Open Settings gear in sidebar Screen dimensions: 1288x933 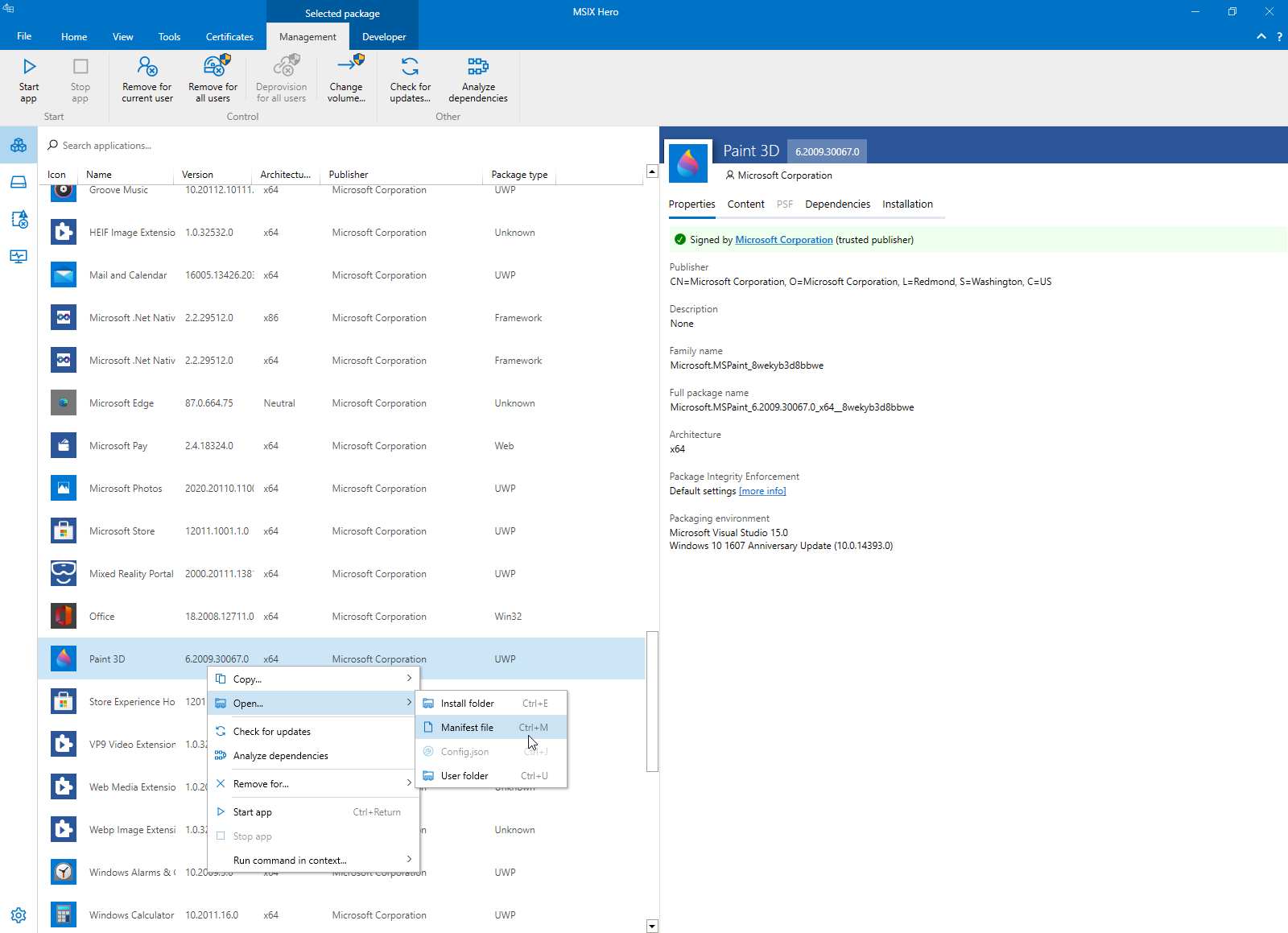coord(19,915)
